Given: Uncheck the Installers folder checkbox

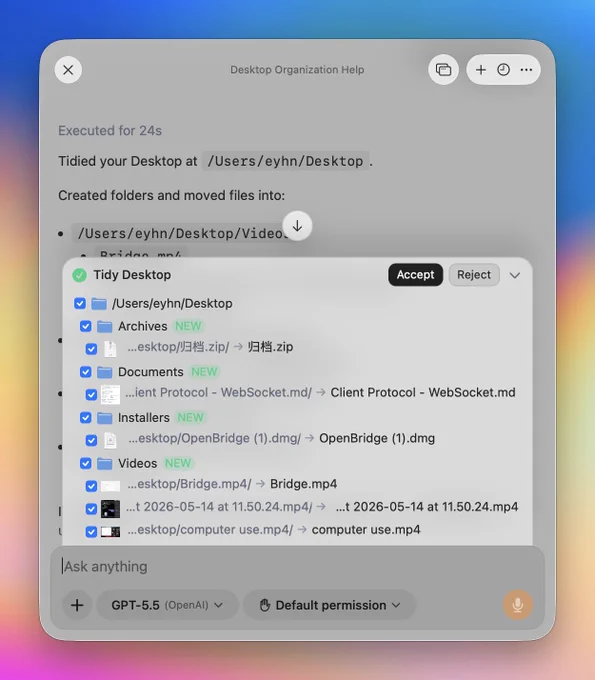Looking at the screenshot, I should 85,418.
